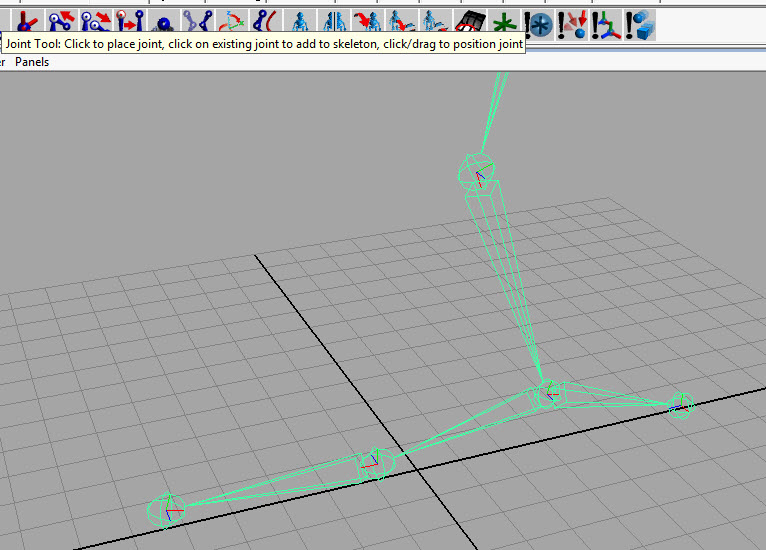Select the upper joint at top of leg chain
Image resolution: width=766 pixels, height=550 pixels.
coord(477,173)
